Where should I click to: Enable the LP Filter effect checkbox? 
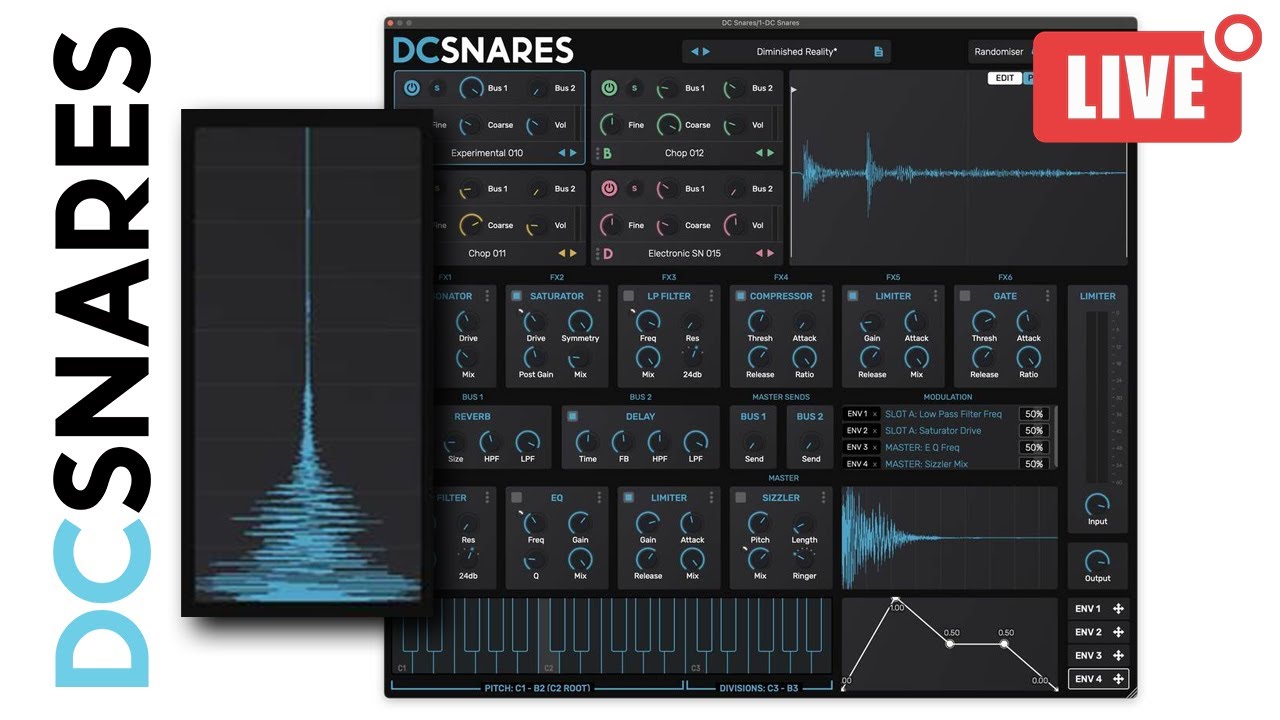[x=629, y=296]
